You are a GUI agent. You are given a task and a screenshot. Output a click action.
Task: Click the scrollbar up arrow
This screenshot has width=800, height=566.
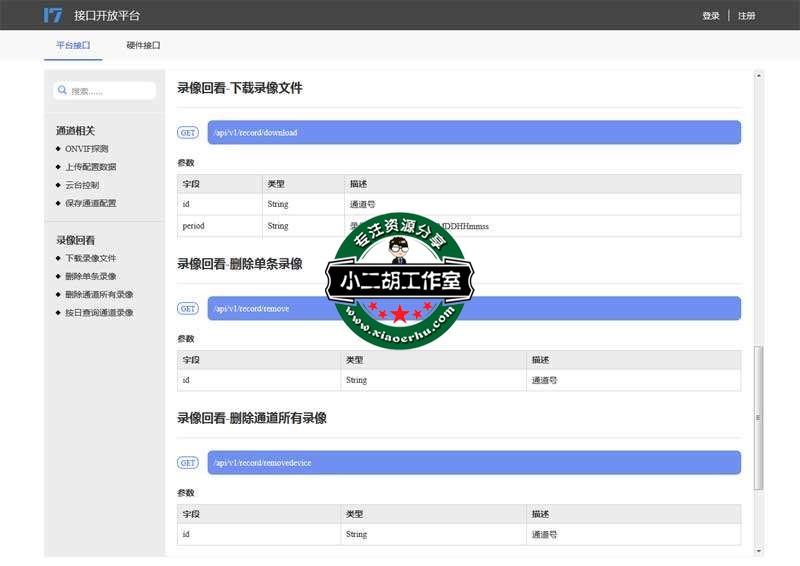(x=758, y=76)
